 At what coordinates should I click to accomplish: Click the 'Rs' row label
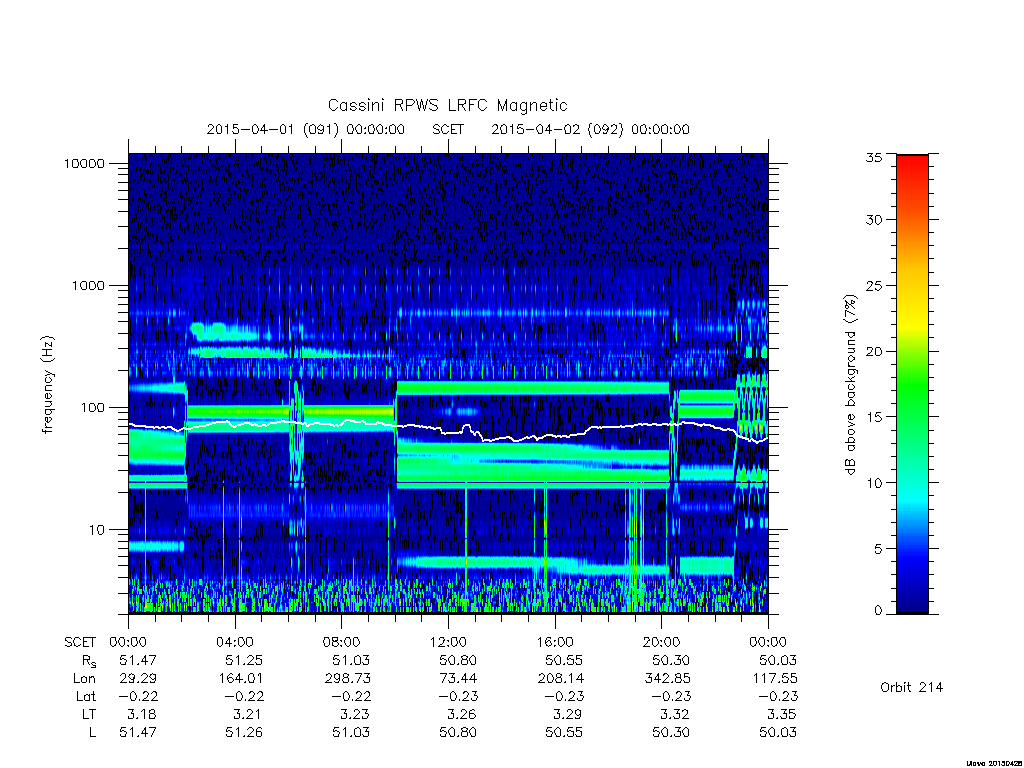pyautogui.click(x=87, y=661)
